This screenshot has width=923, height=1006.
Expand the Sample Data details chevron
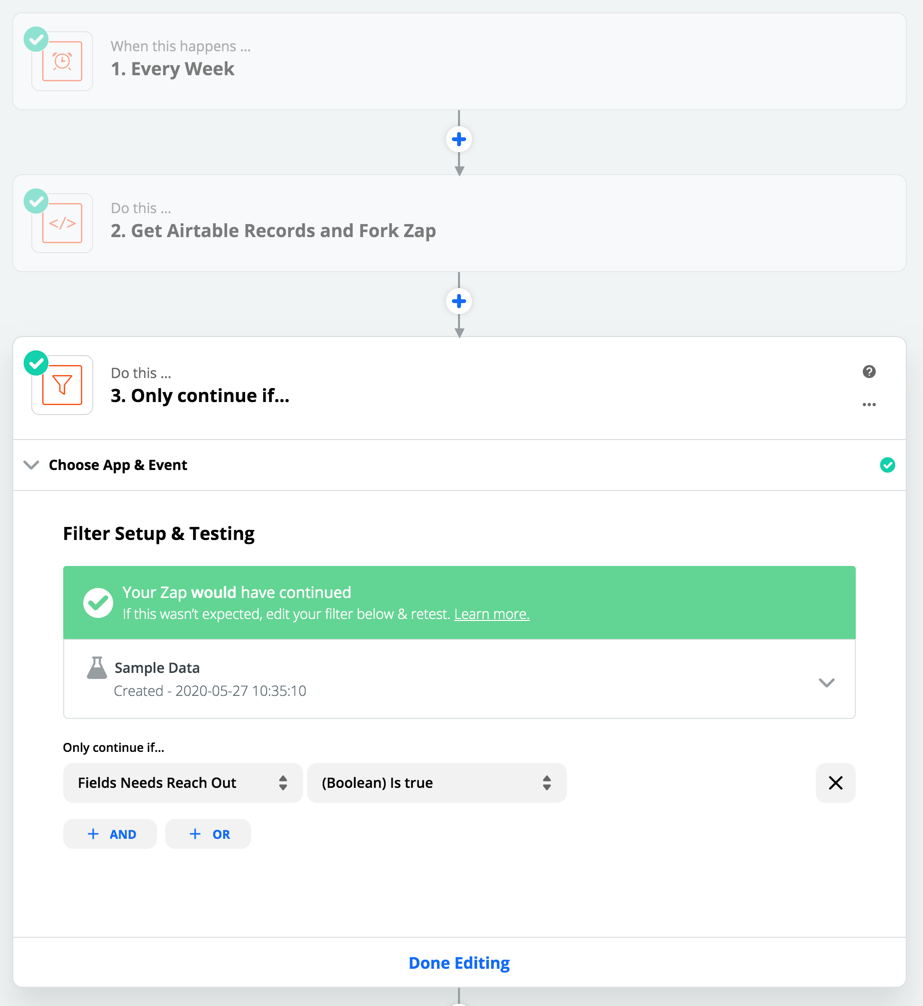(x=827, y=683)
